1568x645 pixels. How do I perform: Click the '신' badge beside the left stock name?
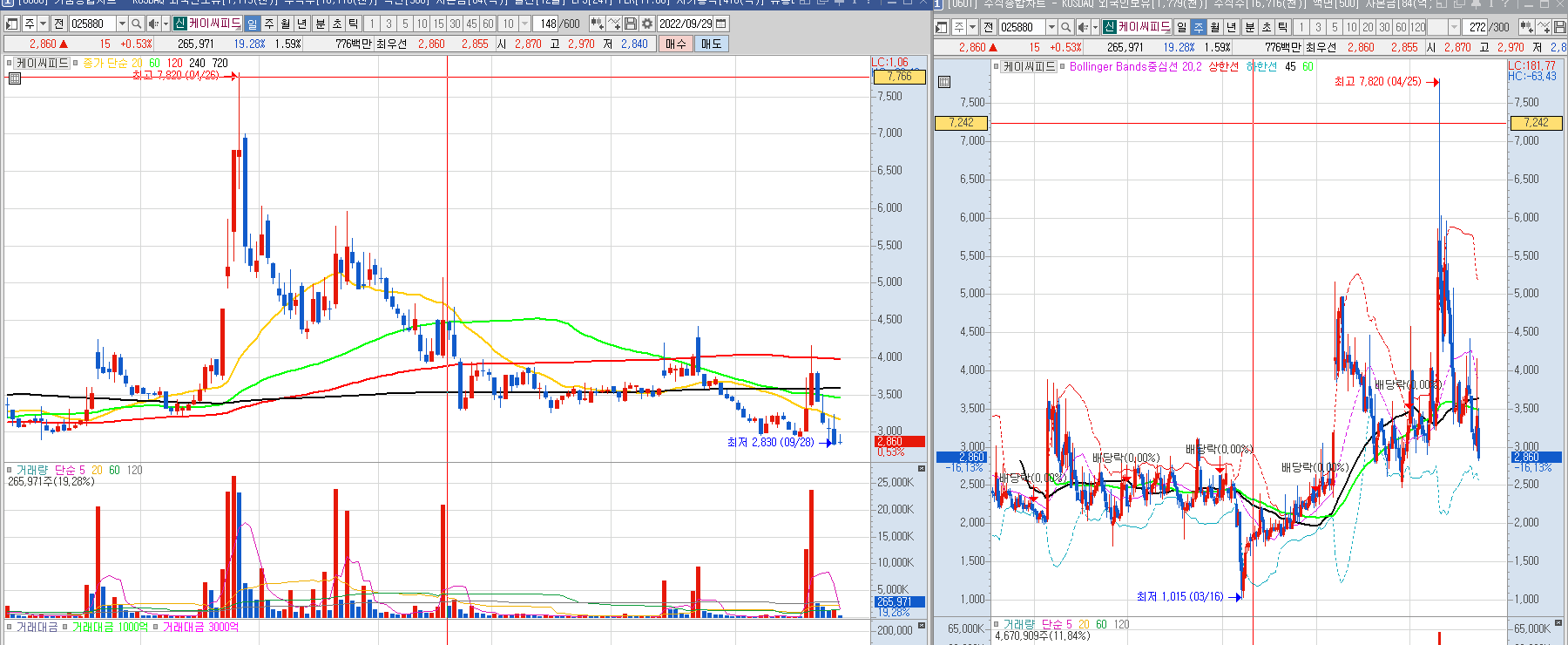(x=179, y=24)
